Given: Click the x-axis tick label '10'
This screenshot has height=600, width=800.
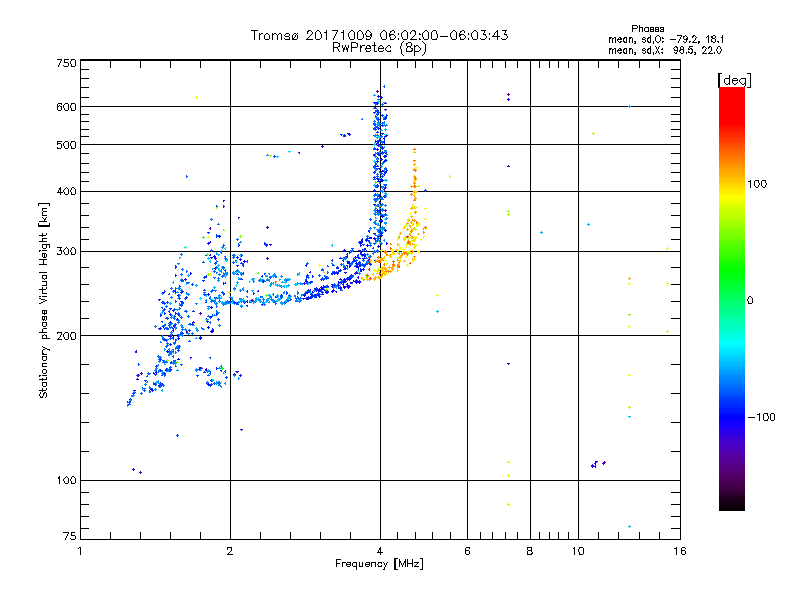Looking at the screenshot, I should click(578, 551).
